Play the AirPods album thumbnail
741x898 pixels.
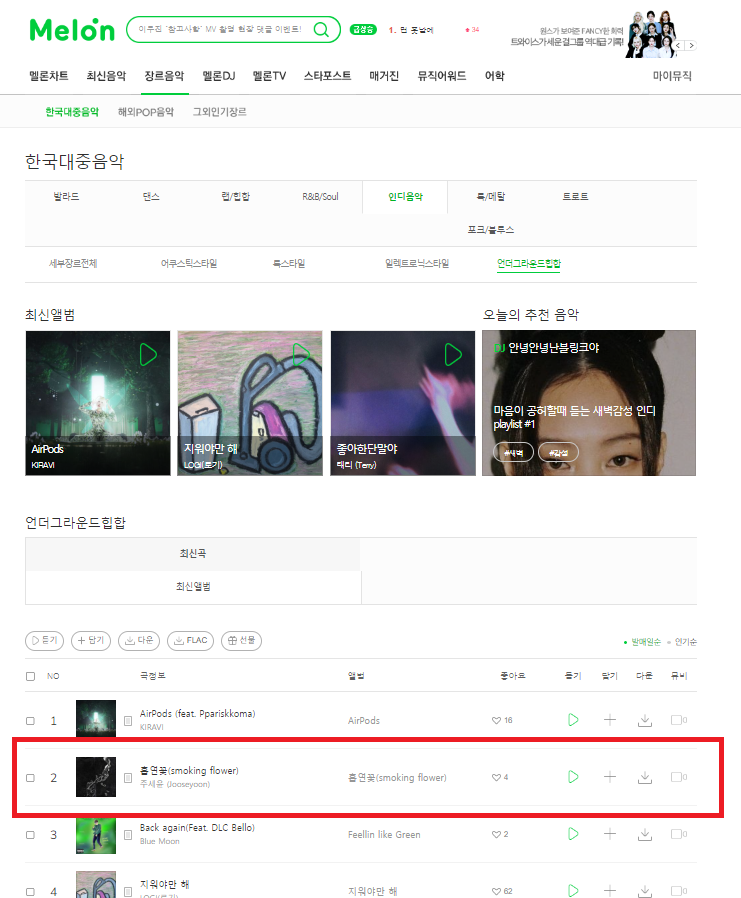point(148,355)
